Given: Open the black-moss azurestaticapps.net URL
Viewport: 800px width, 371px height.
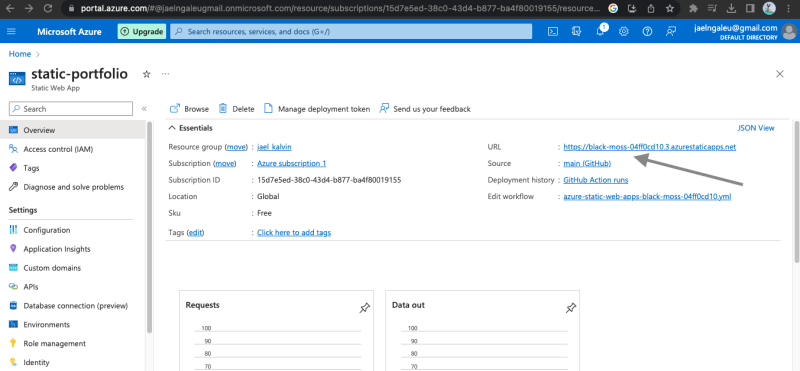Looking at the screenshot, I should click(x=649, y=147).
